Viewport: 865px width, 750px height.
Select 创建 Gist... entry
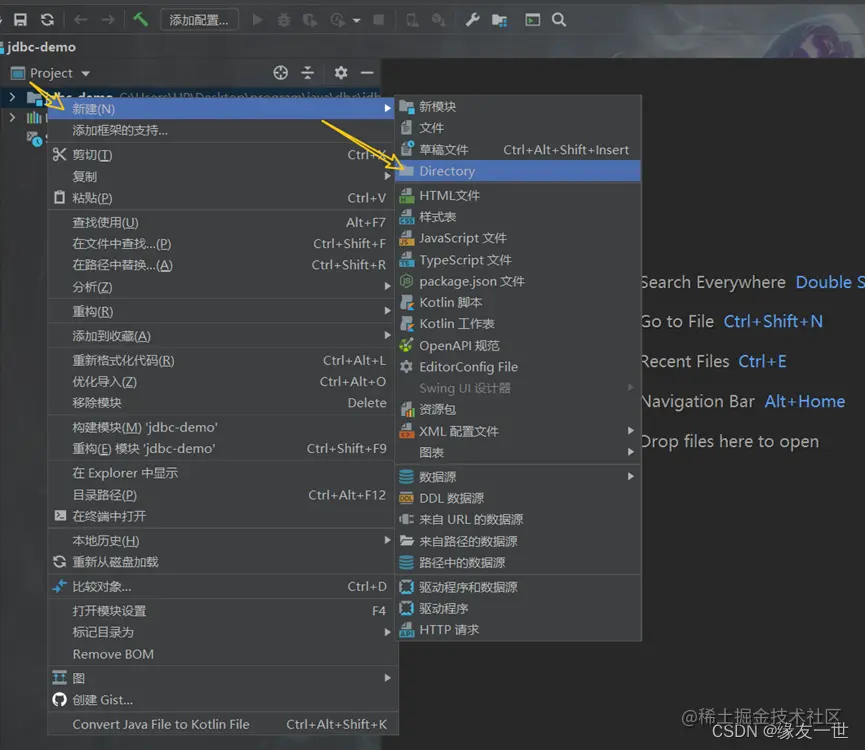pyautogui.click(x=221, y=700)
